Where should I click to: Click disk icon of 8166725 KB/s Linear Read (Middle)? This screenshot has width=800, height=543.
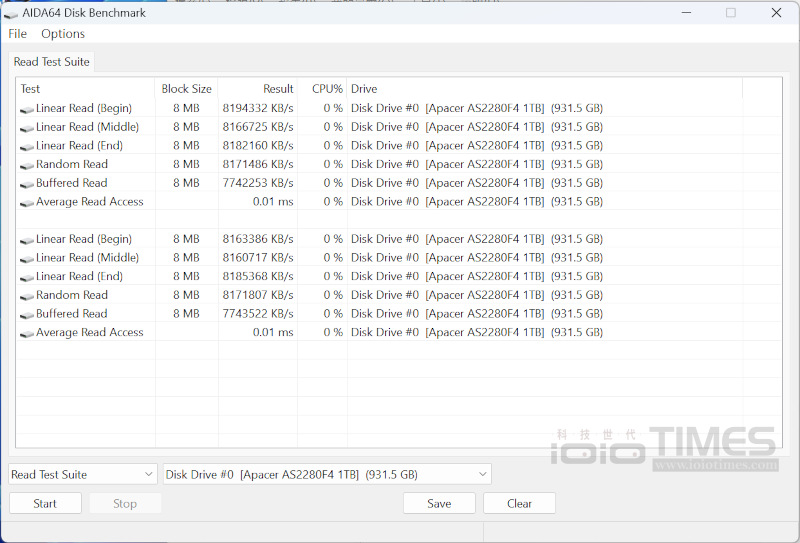[27, 128]
